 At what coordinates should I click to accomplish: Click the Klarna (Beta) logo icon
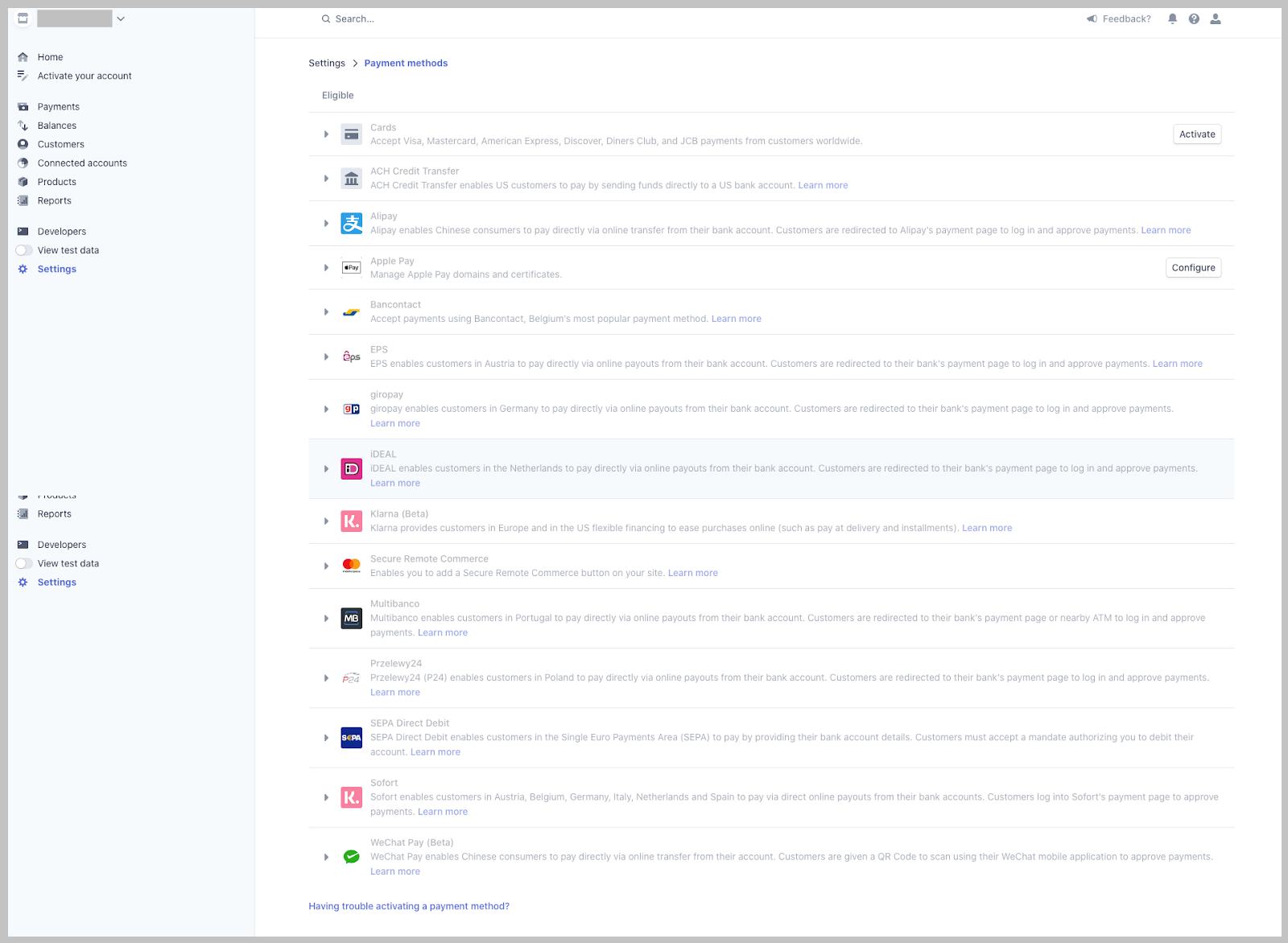click(x=352, y=521)
